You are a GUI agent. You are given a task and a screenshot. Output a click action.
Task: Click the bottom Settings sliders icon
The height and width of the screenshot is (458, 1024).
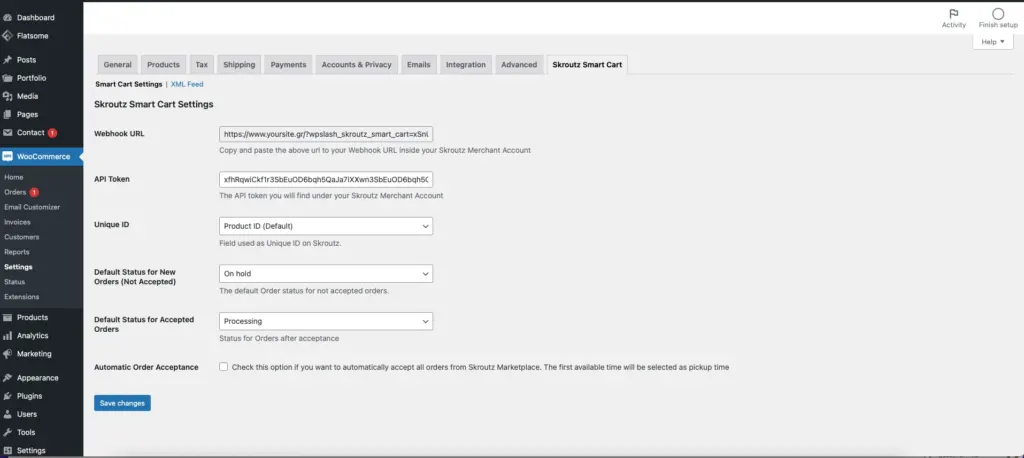pyautogui.click(x=7, y=451)
